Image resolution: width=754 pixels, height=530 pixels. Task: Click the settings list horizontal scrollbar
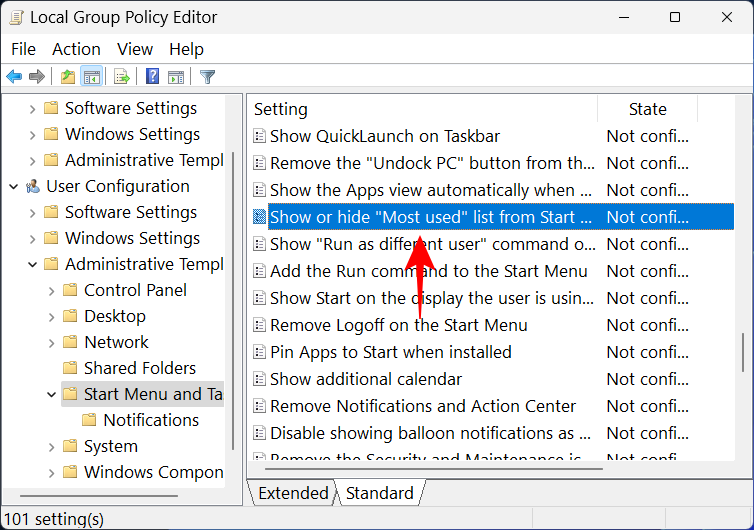click(x=433, y=468)
